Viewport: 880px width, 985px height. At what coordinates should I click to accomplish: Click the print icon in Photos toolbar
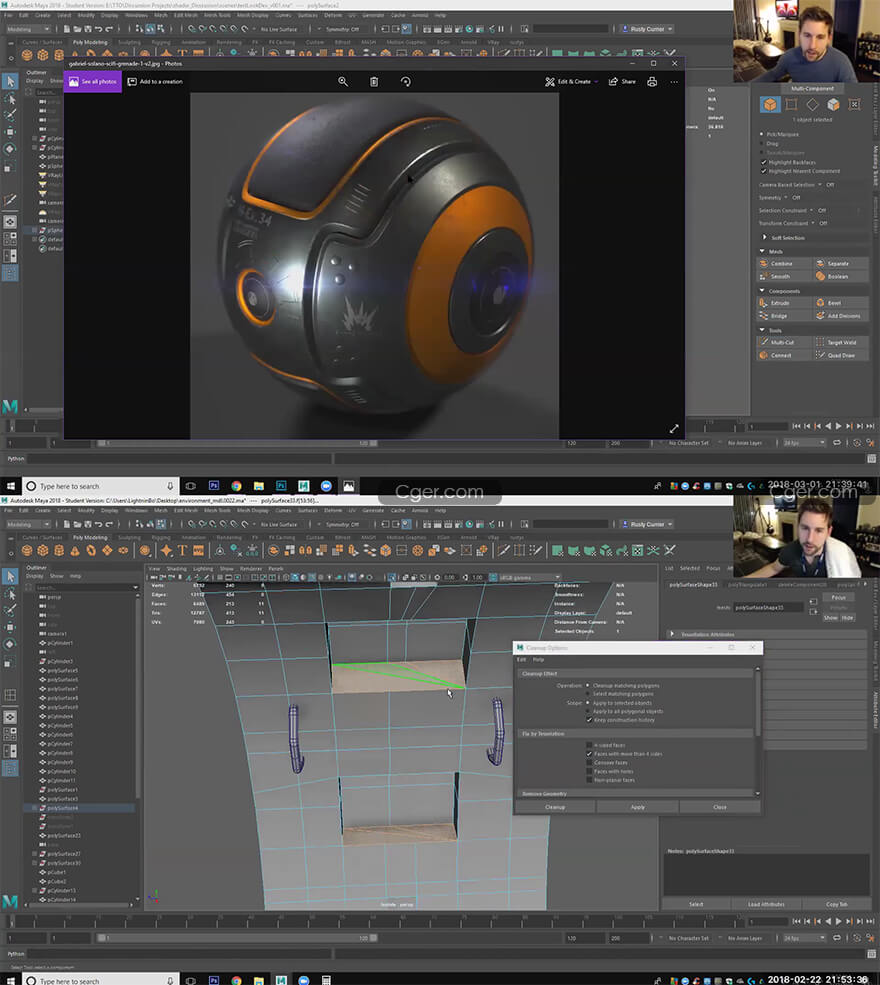pyautogui.click(x=653, y=81)
